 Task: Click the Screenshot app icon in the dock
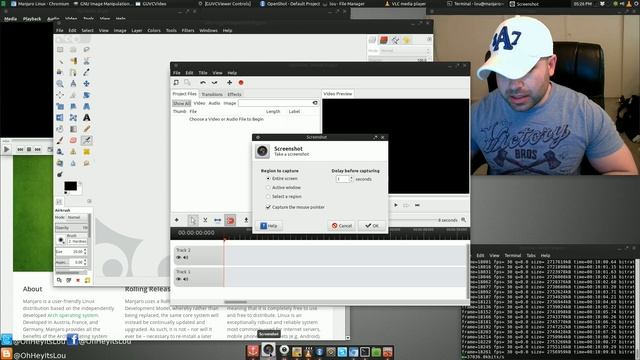pyautogui.click(x=268, y=350)
